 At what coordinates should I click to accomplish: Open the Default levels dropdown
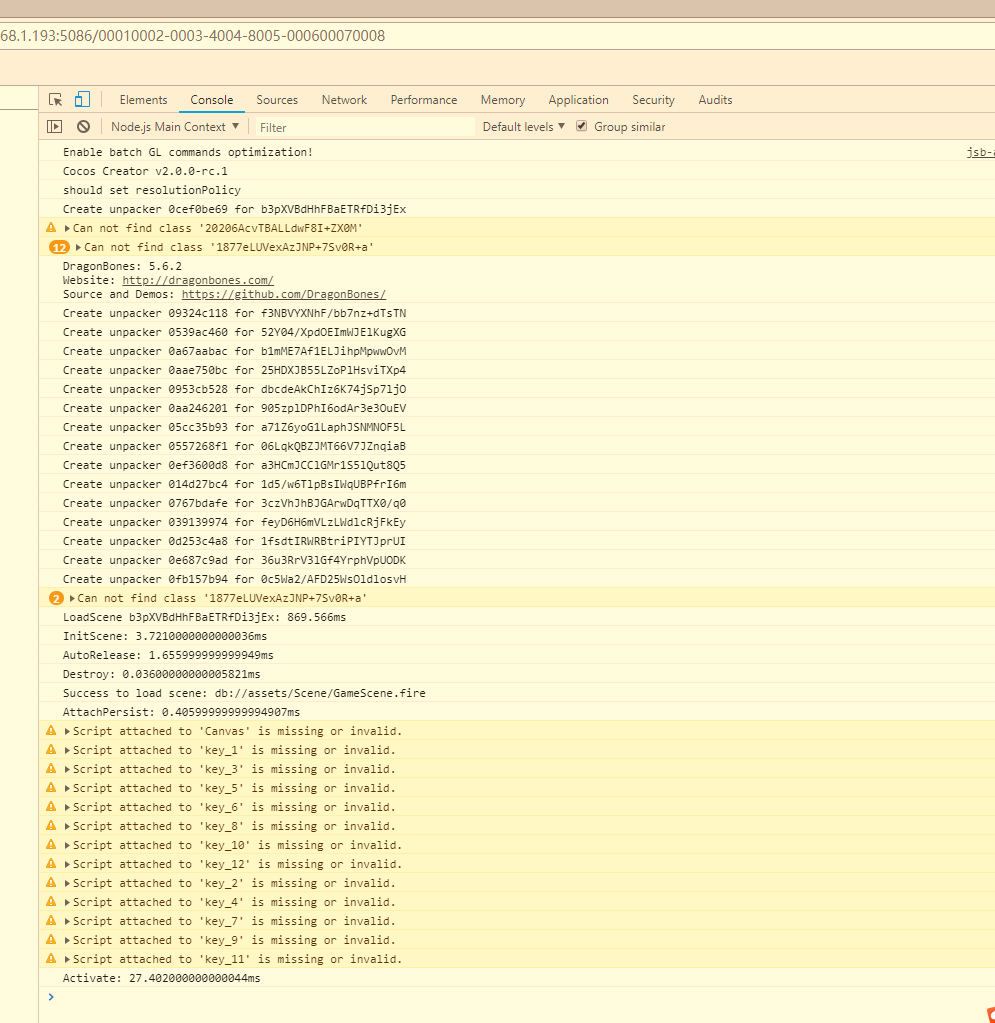pyautogui.click(x=523, y=127)
